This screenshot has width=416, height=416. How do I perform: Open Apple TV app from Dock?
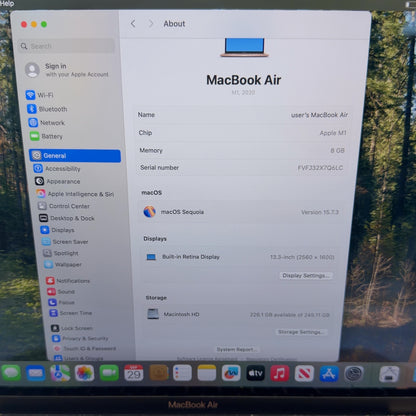point(255,373)
